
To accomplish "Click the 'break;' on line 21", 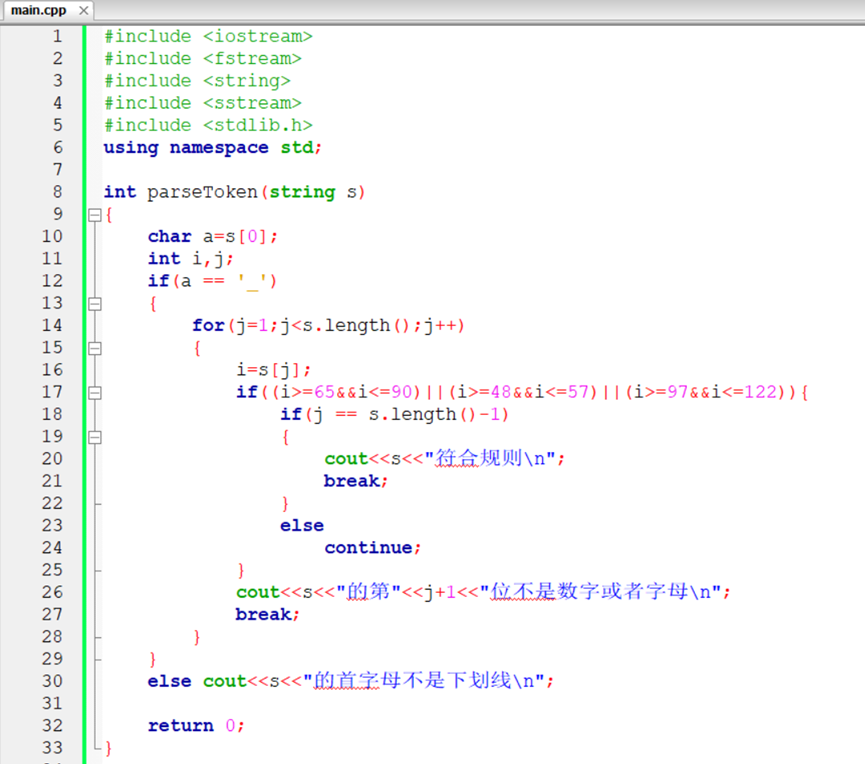I will coord(356,481).
